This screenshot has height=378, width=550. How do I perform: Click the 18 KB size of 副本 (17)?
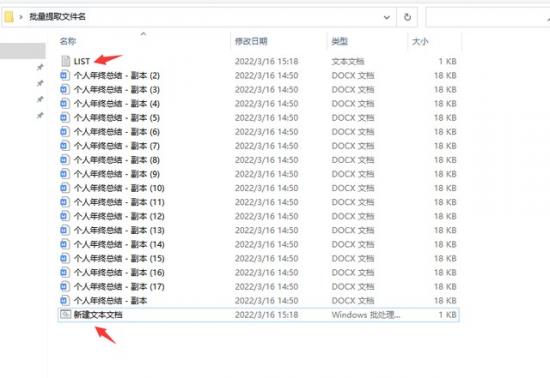click(x=445, y=286)
